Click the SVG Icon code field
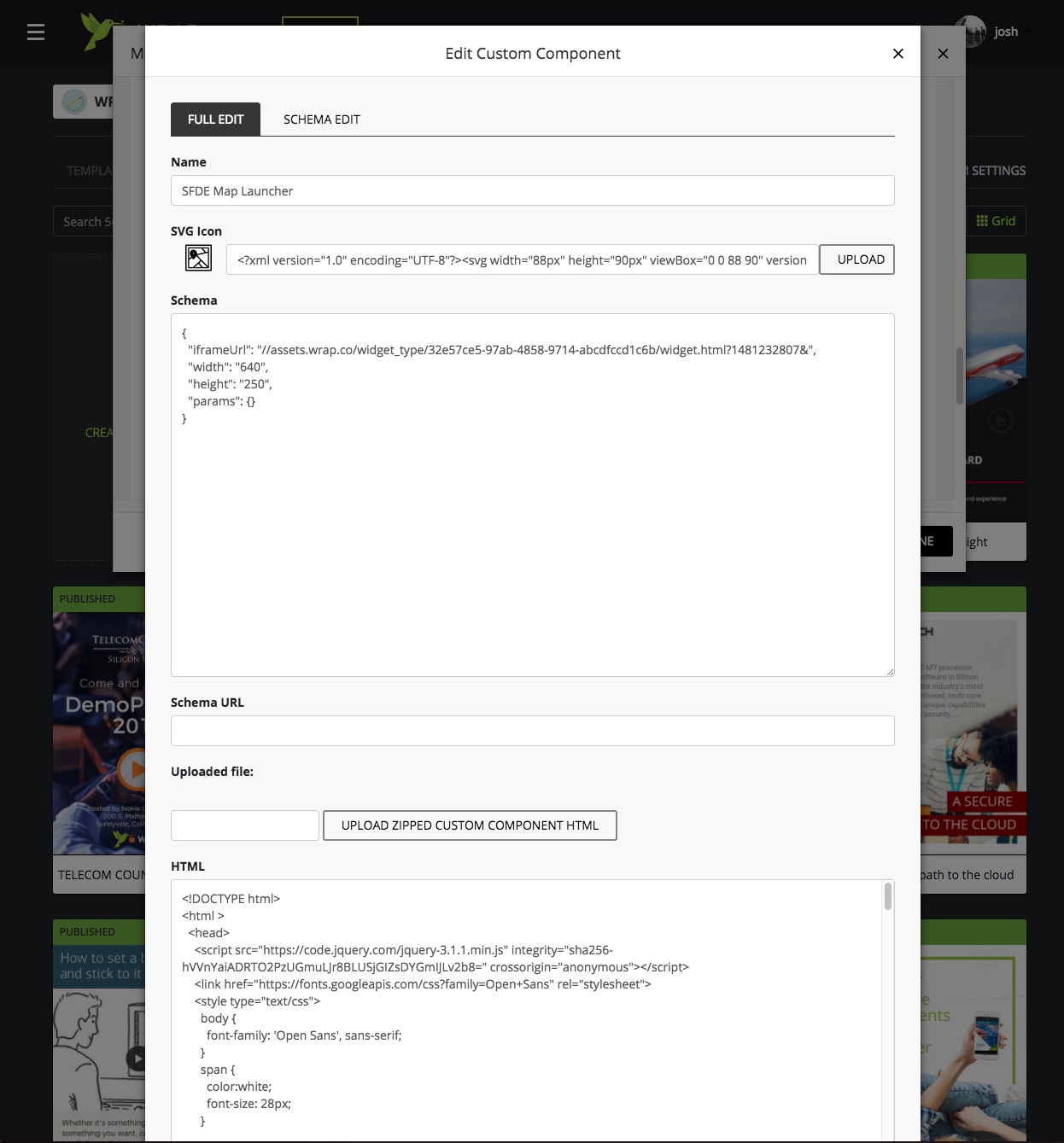 click(522, 260)
